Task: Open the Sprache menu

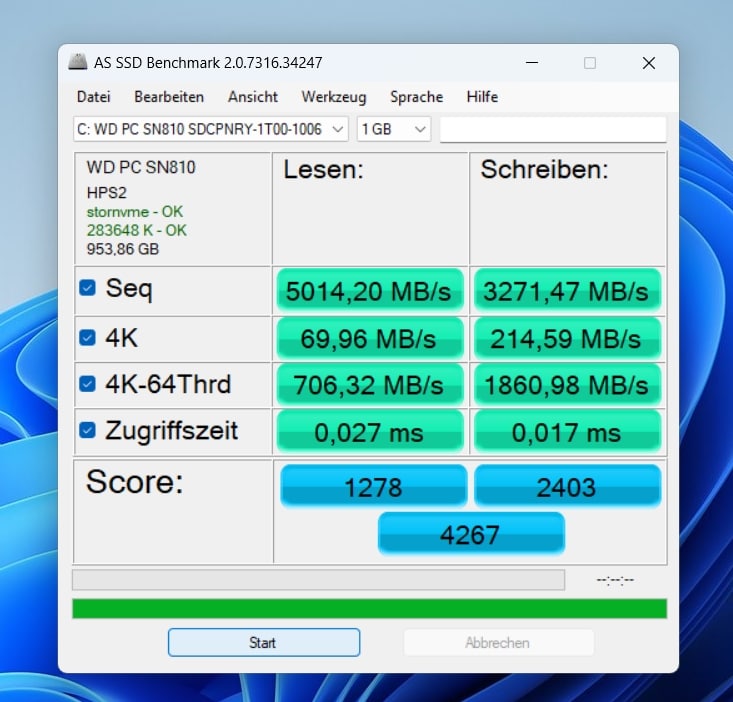Action: (416, 97)
